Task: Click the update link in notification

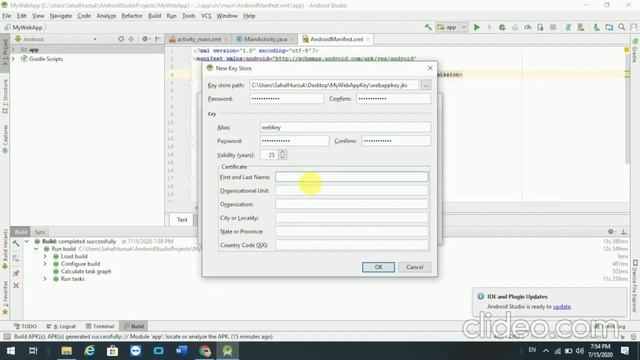Action: point(562,307)
